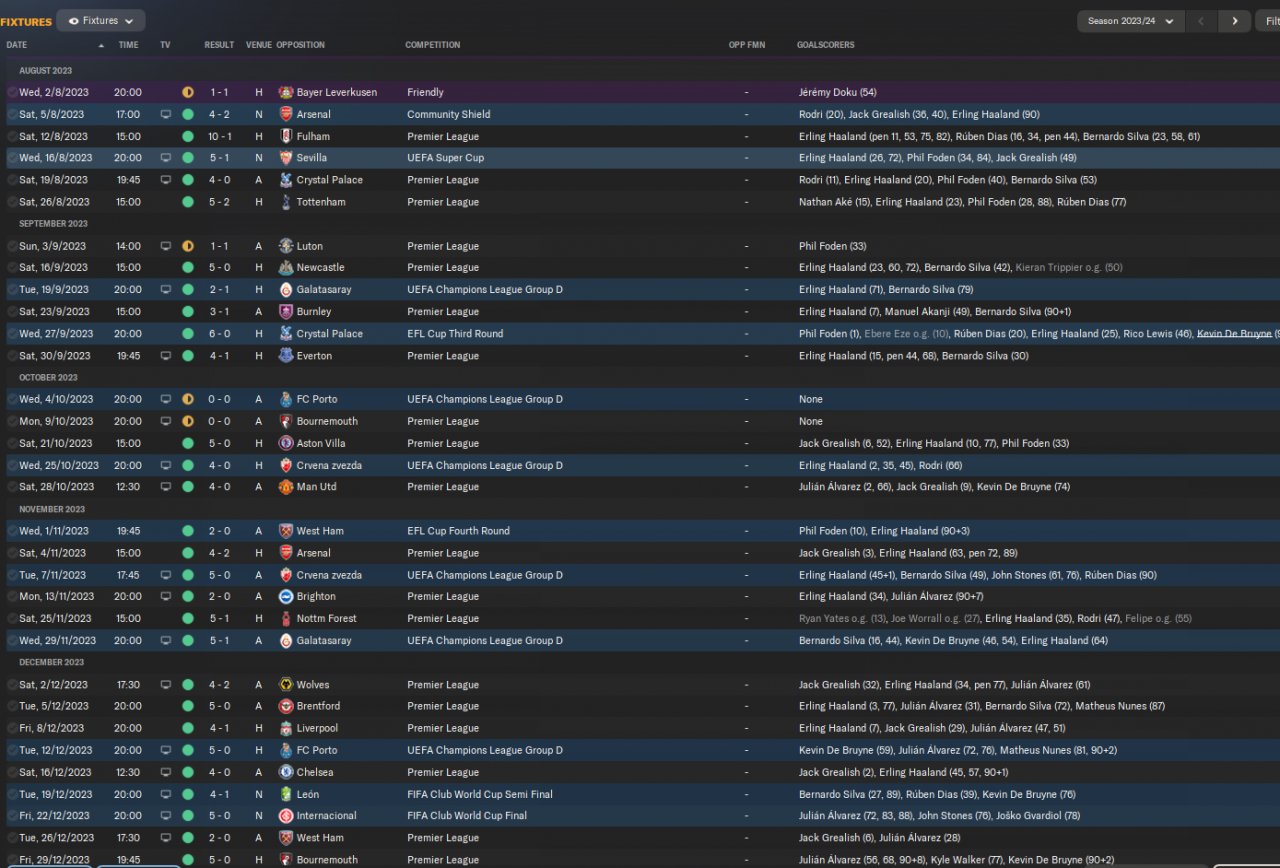Viewport: 1280px width, 868px height.
Task: Open the Nottm Forest team link
Action: pyautogui.click(x=326, y=618)
